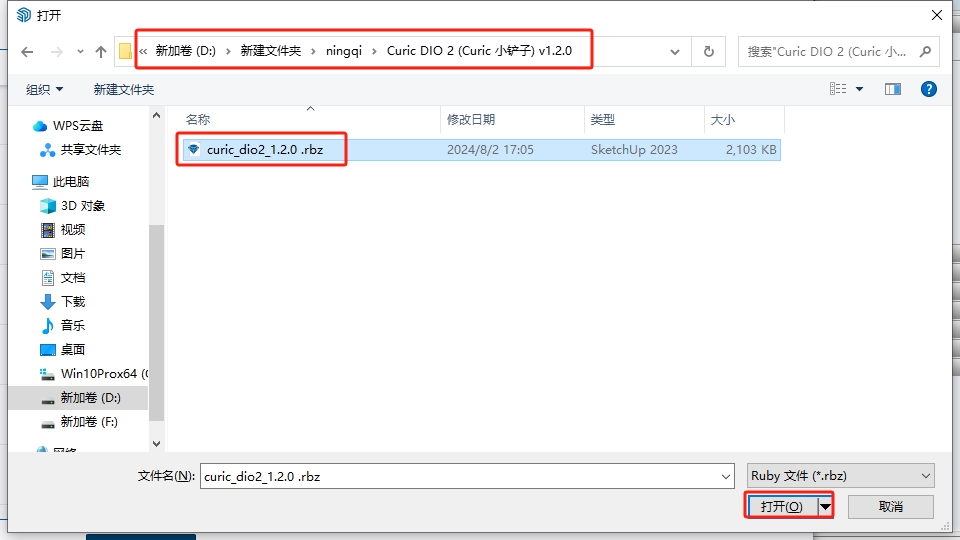Select 新加卷 (F:) drive in sidebar
Screen dimensions: 960x540
pos(89,422)
